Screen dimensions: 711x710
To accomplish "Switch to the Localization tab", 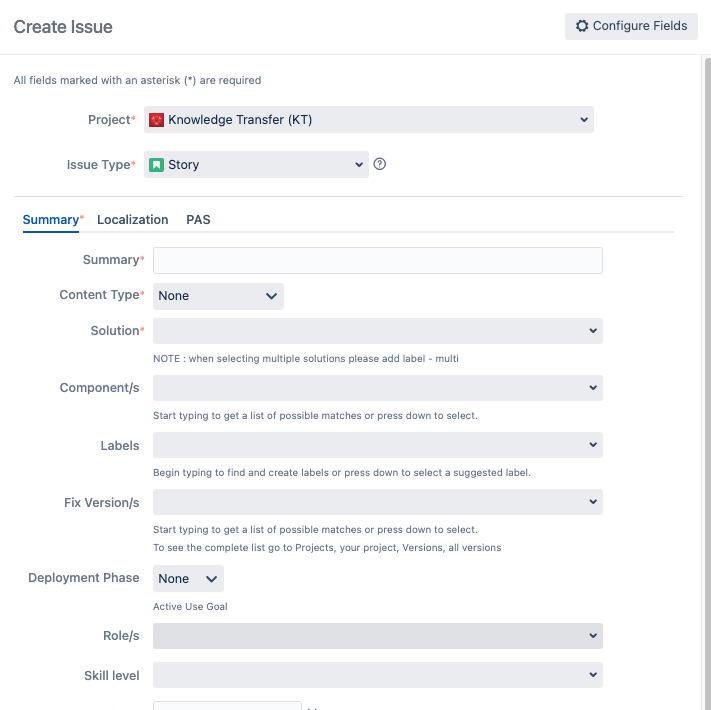I will (132, 220).
